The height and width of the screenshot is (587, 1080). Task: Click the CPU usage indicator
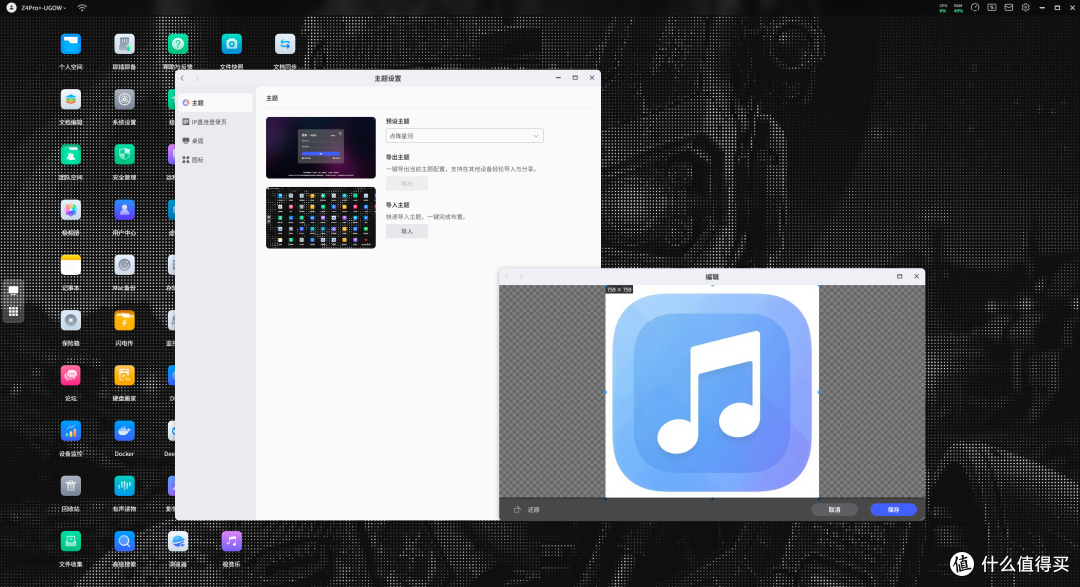tap(943, 8)
